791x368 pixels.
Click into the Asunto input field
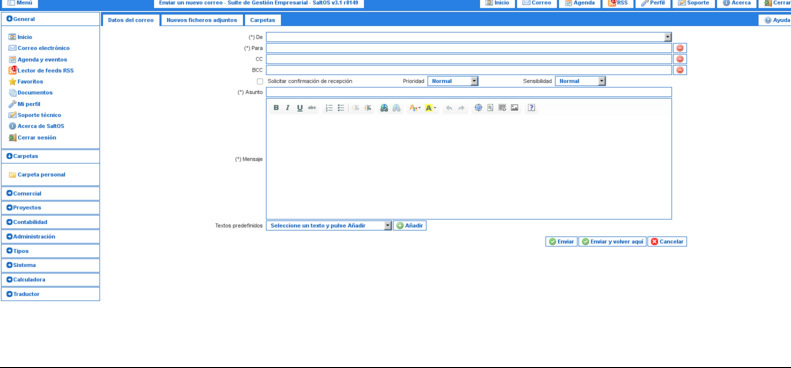tap(469, 92)
